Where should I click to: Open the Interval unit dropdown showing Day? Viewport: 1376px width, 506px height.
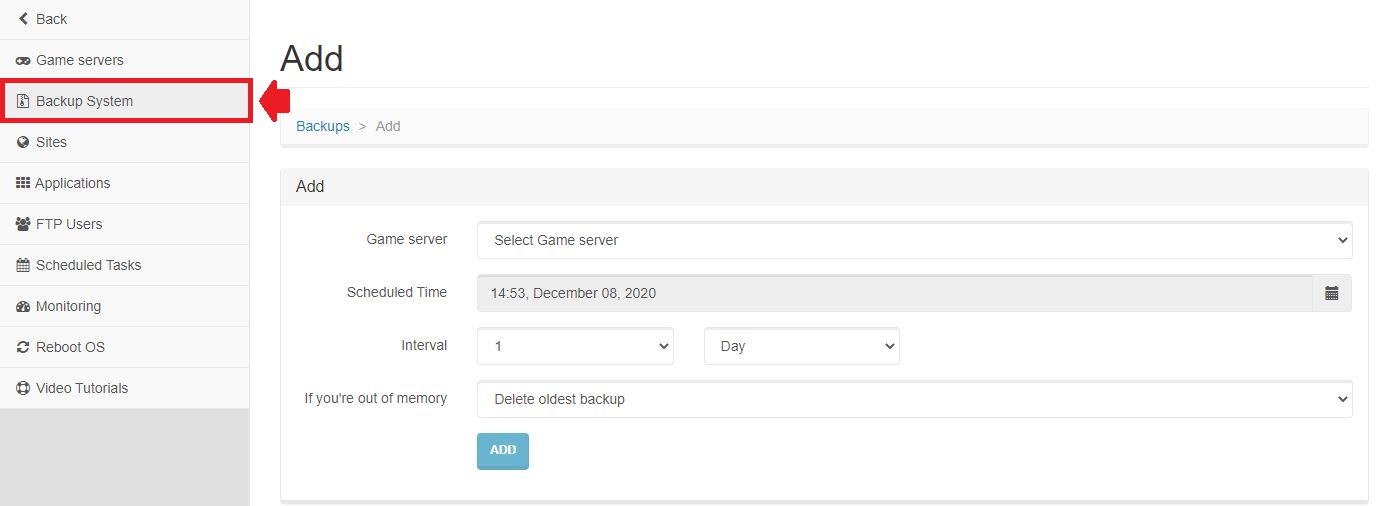[802, 346]
